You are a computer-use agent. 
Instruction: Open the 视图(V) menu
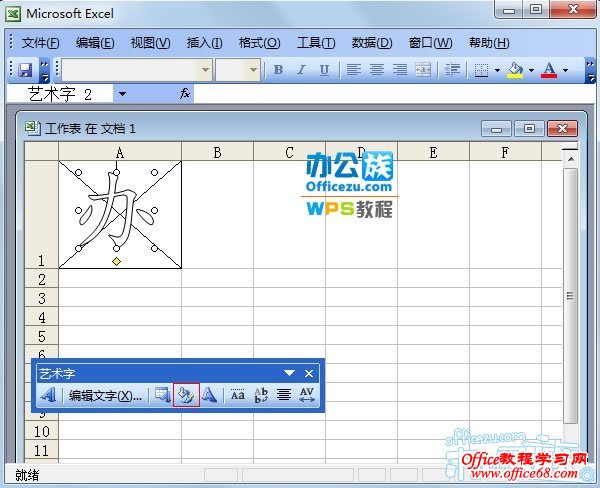150,43
